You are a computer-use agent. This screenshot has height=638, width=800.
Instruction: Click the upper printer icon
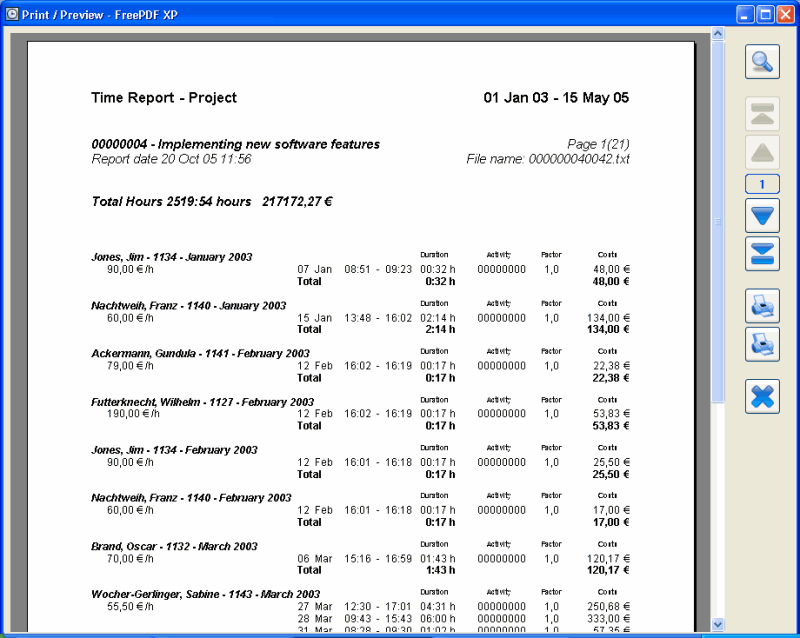(762, 305)
